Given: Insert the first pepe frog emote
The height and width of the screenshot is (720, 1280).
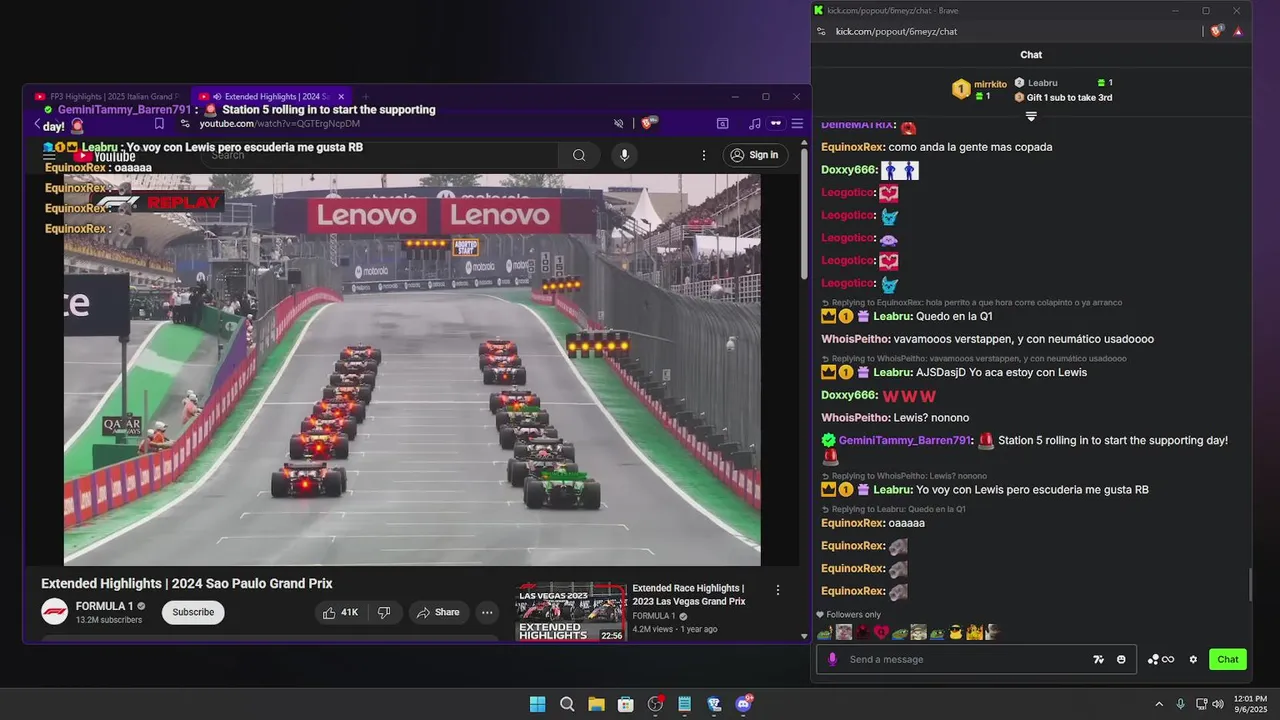Looking at the screenshot, I should pos(825,632).
